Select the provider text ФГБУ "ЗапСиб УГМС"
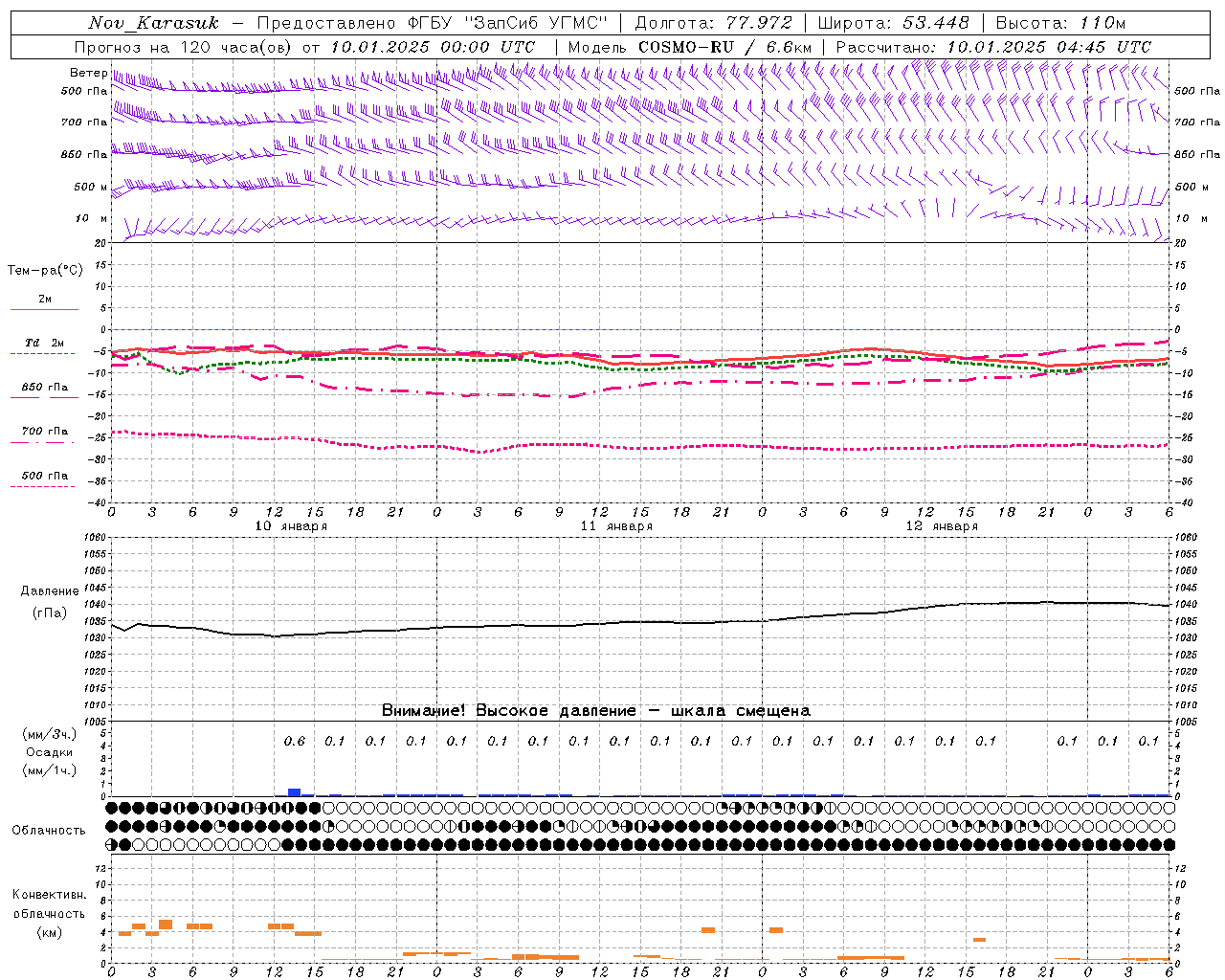The width and height of the screenshot is (1225, 980). click(506, 23)
